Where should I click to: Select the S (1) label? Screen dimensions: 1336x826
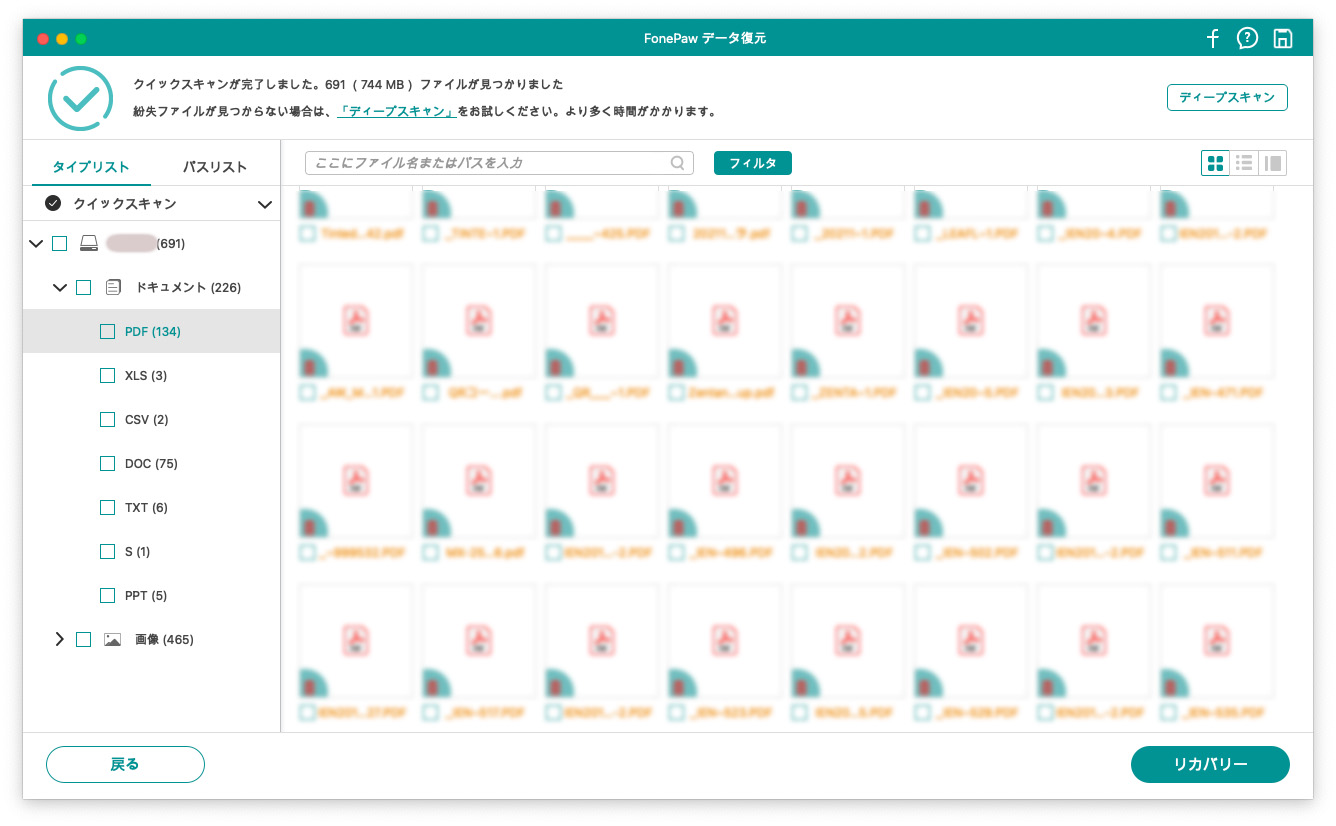(x=138, y=551)
